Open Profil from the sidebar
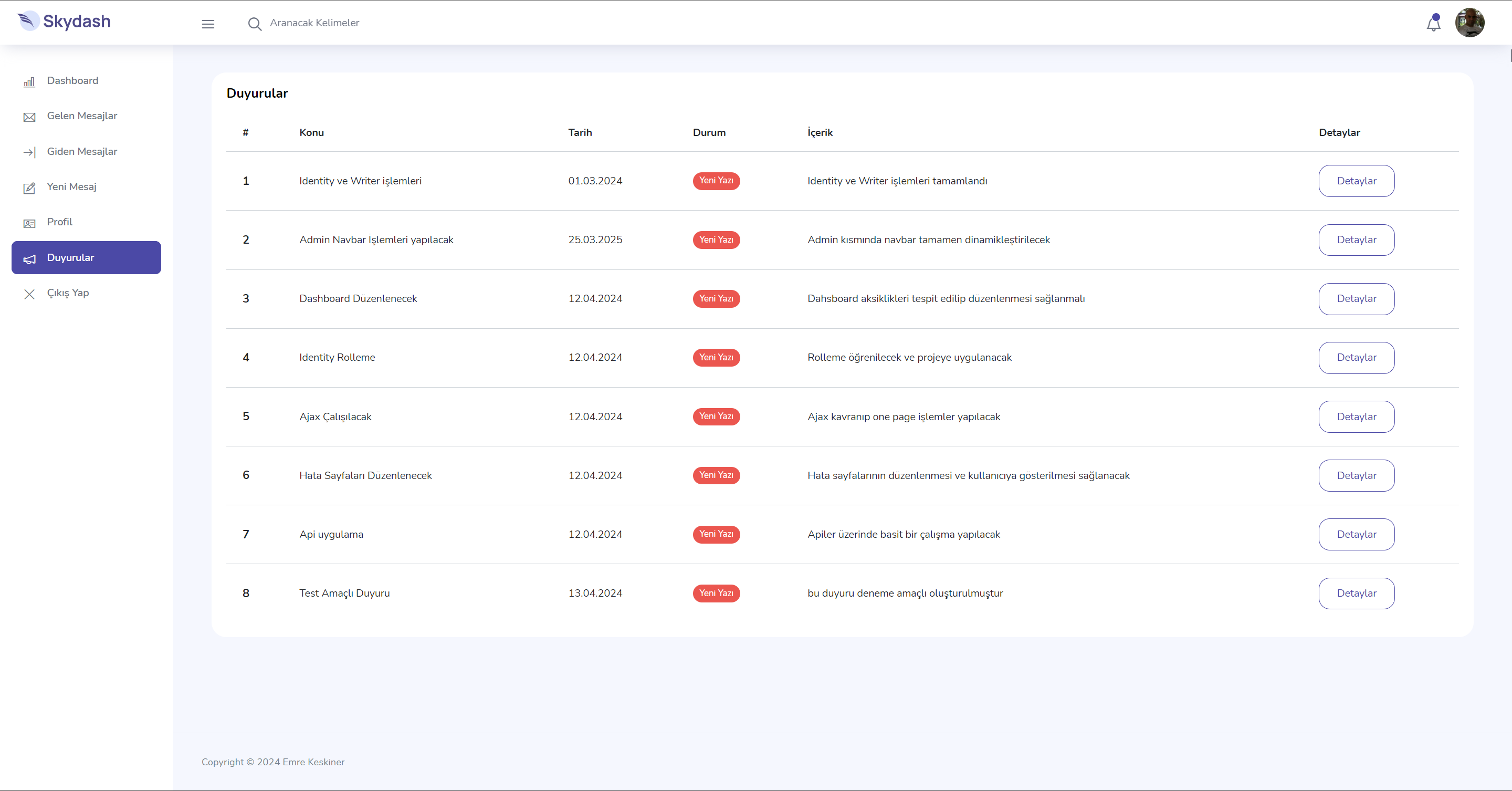The width and height of the screenshot is (1512, 791). pyautogui.click(x=60, y=222)
